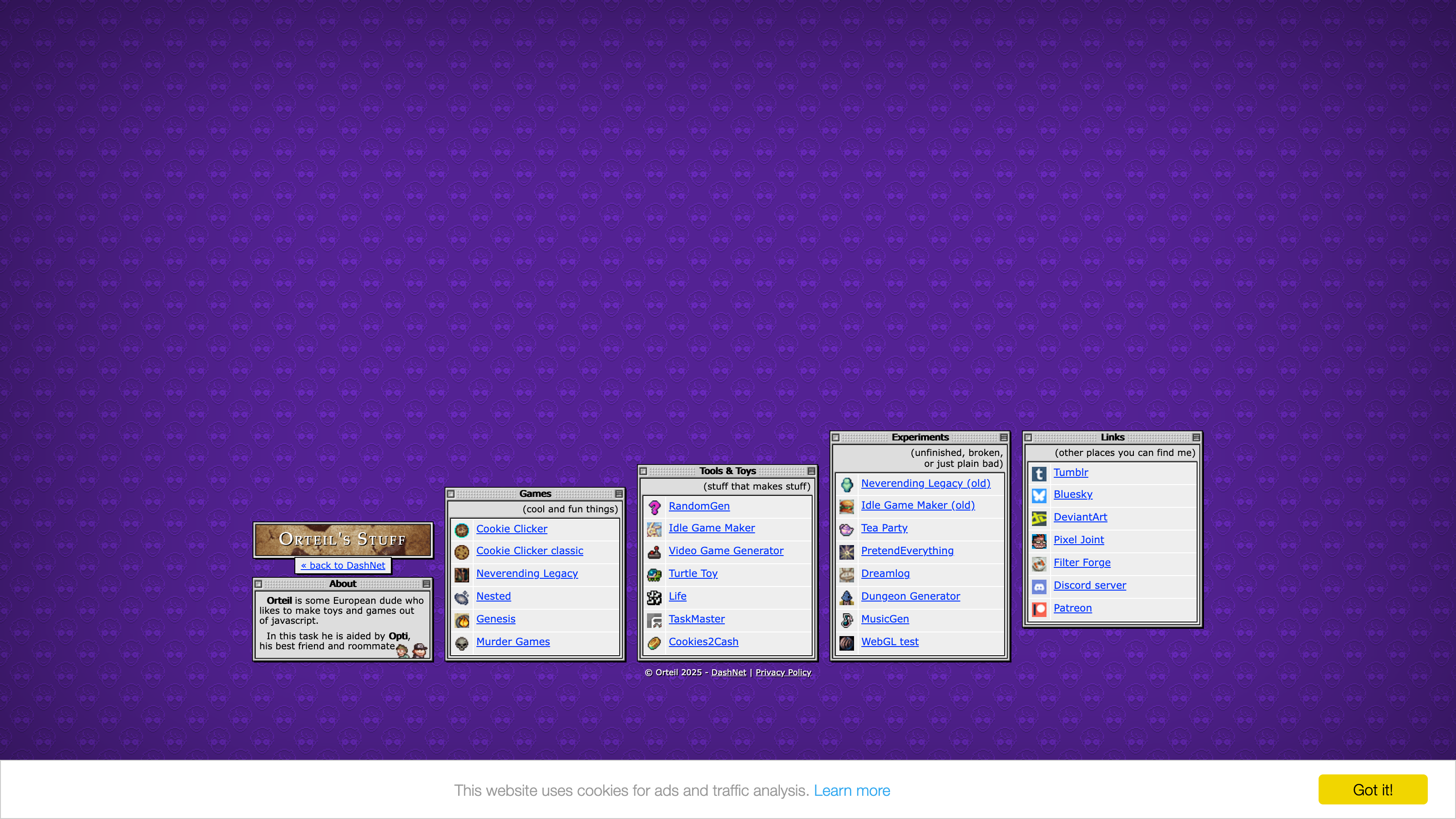Go back to DashNet link
This screenshot has width=1456, height=819.
(x=343, y=565)
